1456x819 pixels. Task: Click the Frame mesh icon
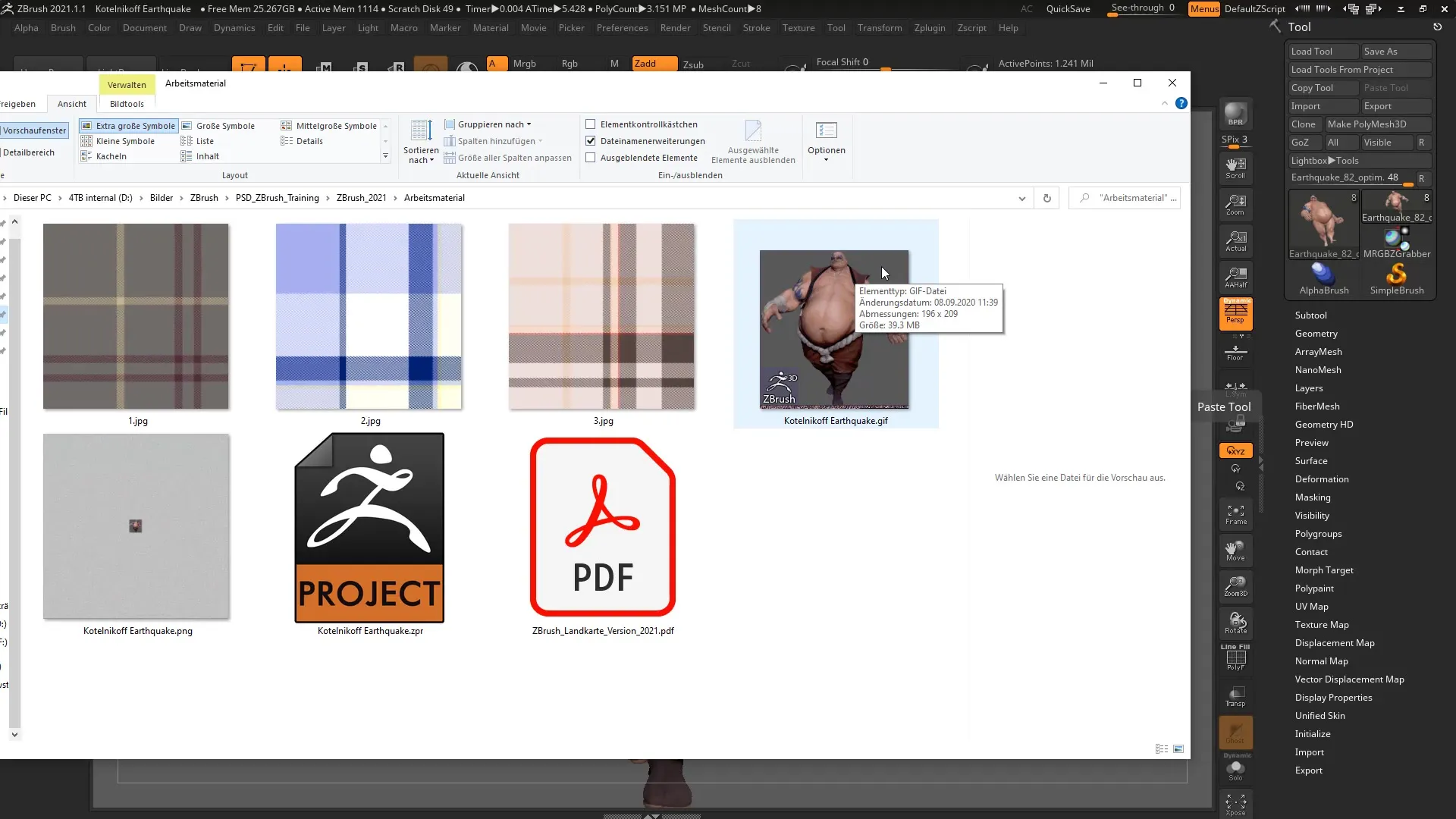click(1235, 514)
